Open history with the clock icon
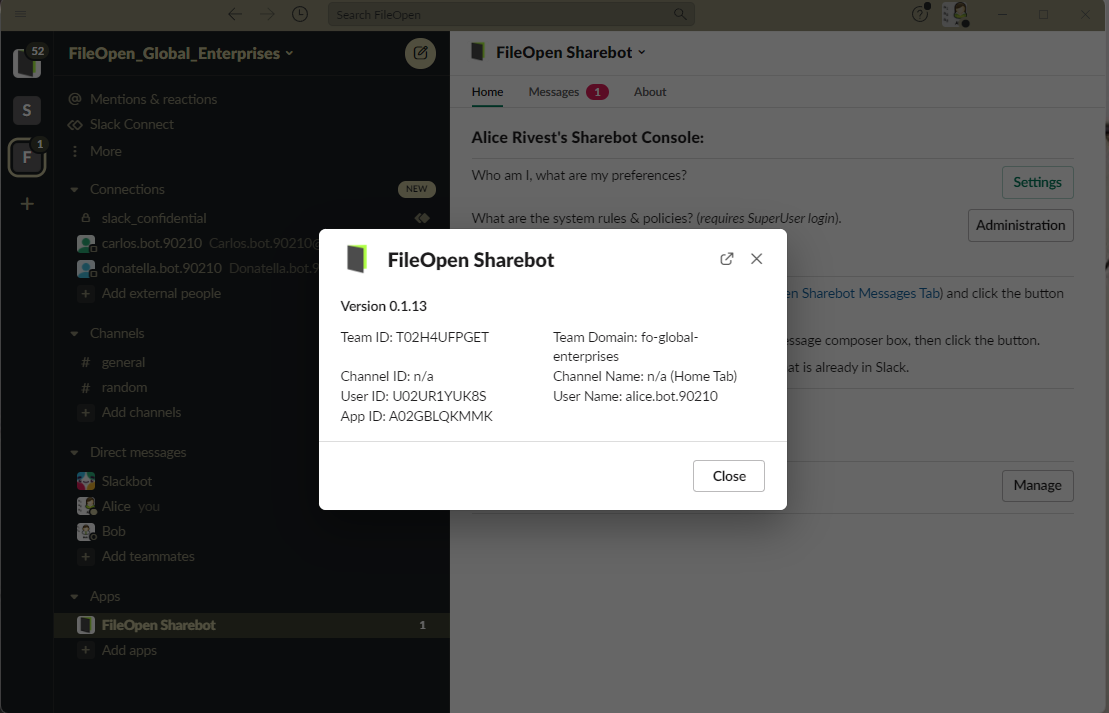This screenshot has height=713, width=1109. coord(300,14)
